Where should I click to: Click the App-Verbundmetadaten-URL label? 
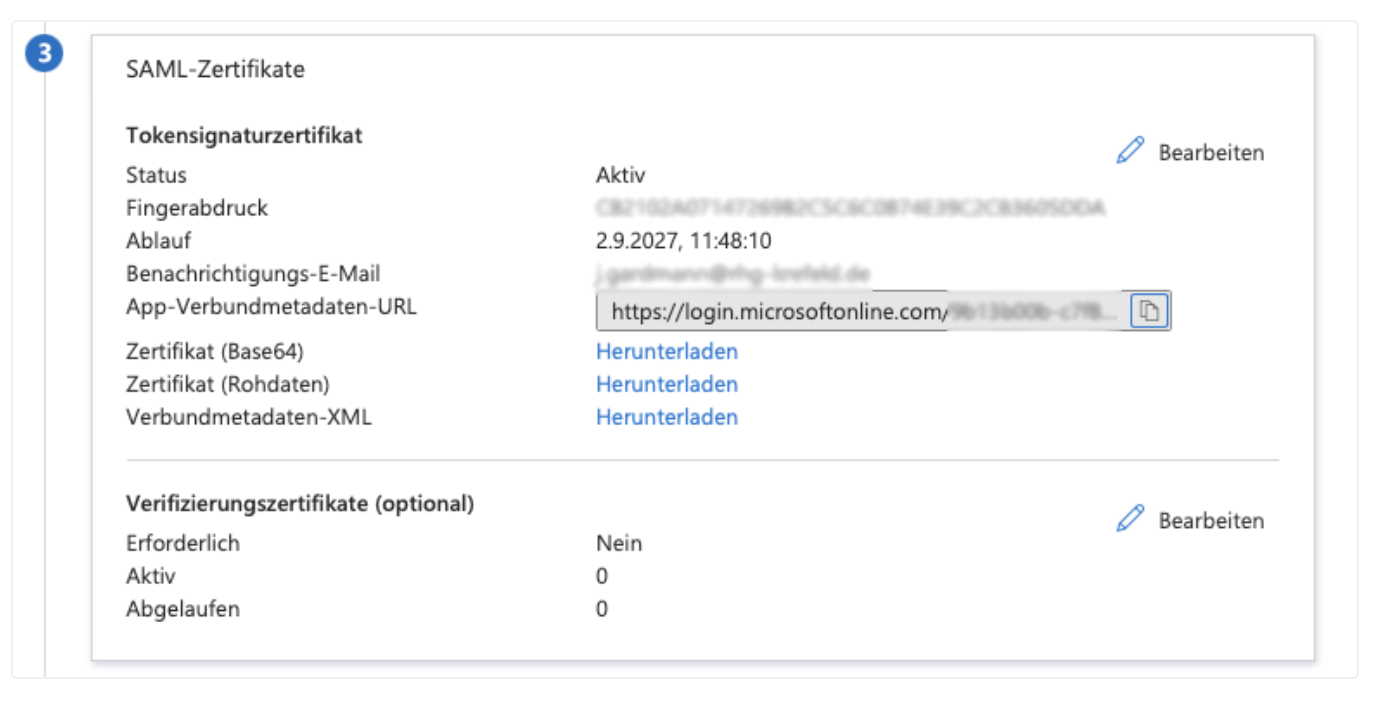(x=271, y=306)
